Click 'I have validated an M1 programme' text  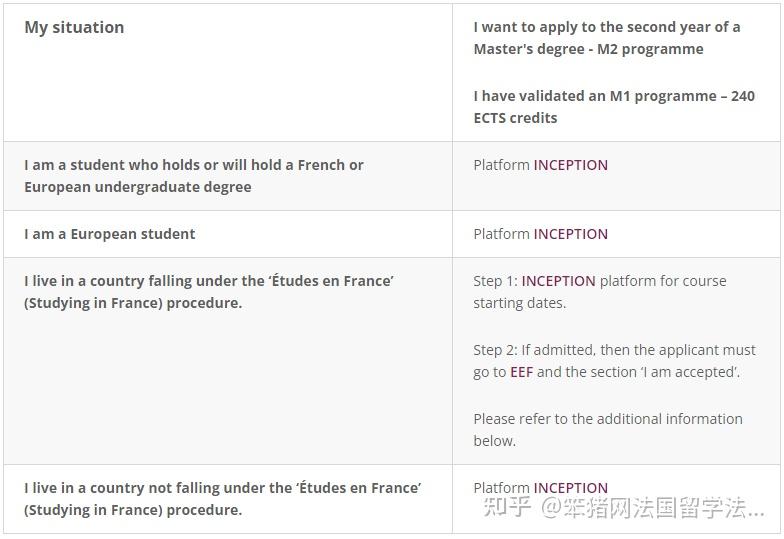[590, 96]
